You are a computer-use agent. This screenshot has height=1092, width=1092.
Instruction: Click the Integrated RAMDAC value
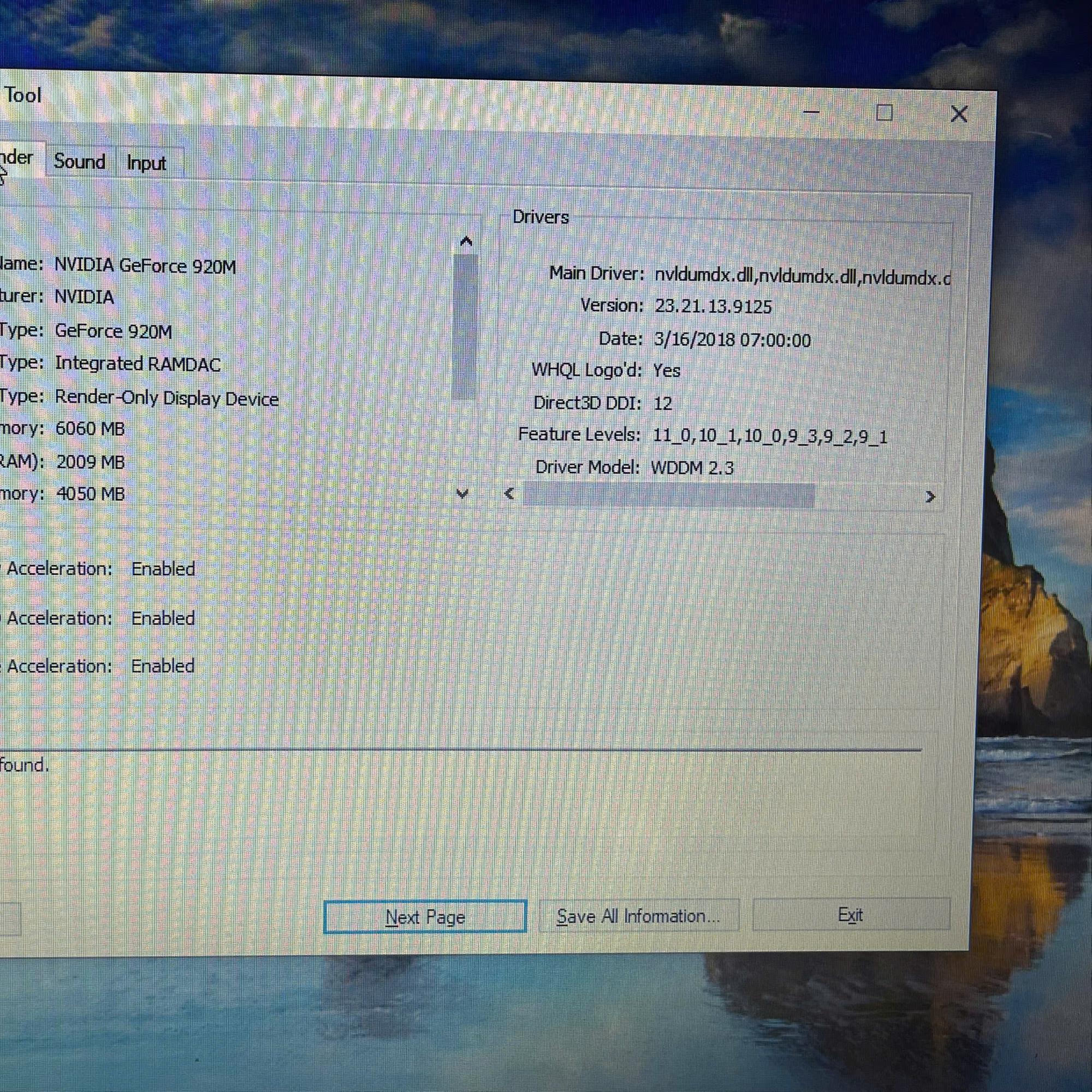tap(138, 364)
